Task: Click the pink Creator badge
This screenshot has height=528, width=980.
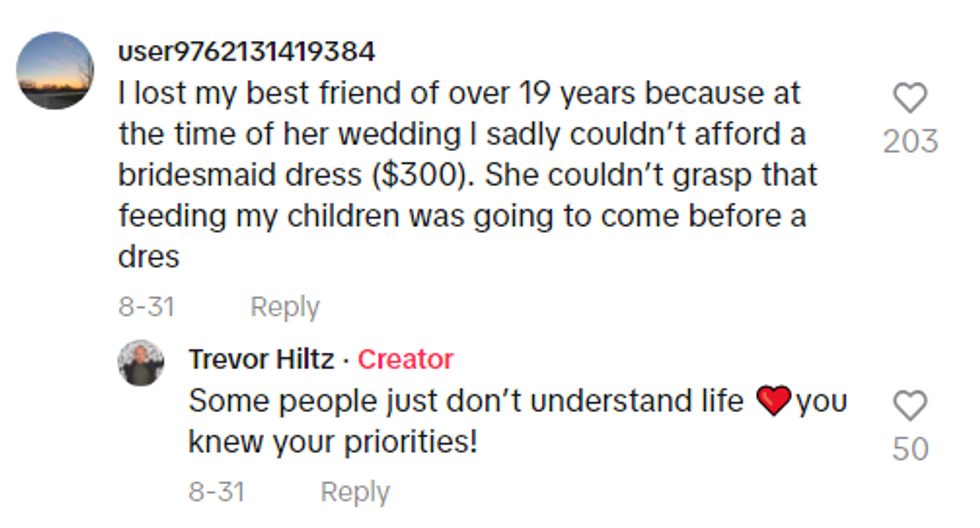Action: [x=405, y=359]
